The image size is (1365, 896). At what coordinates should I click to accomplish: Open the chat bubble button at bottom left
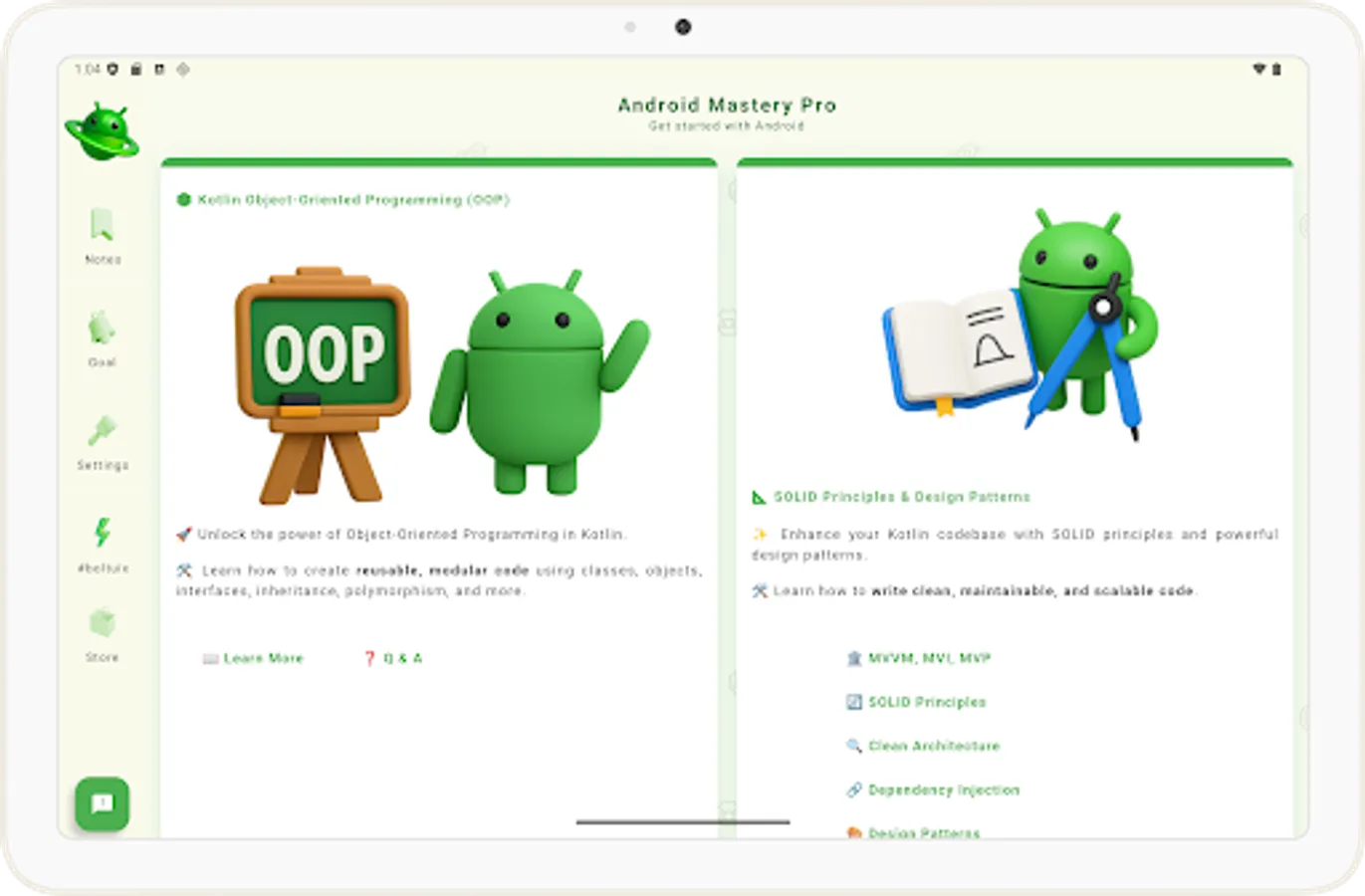coord(101,802)
